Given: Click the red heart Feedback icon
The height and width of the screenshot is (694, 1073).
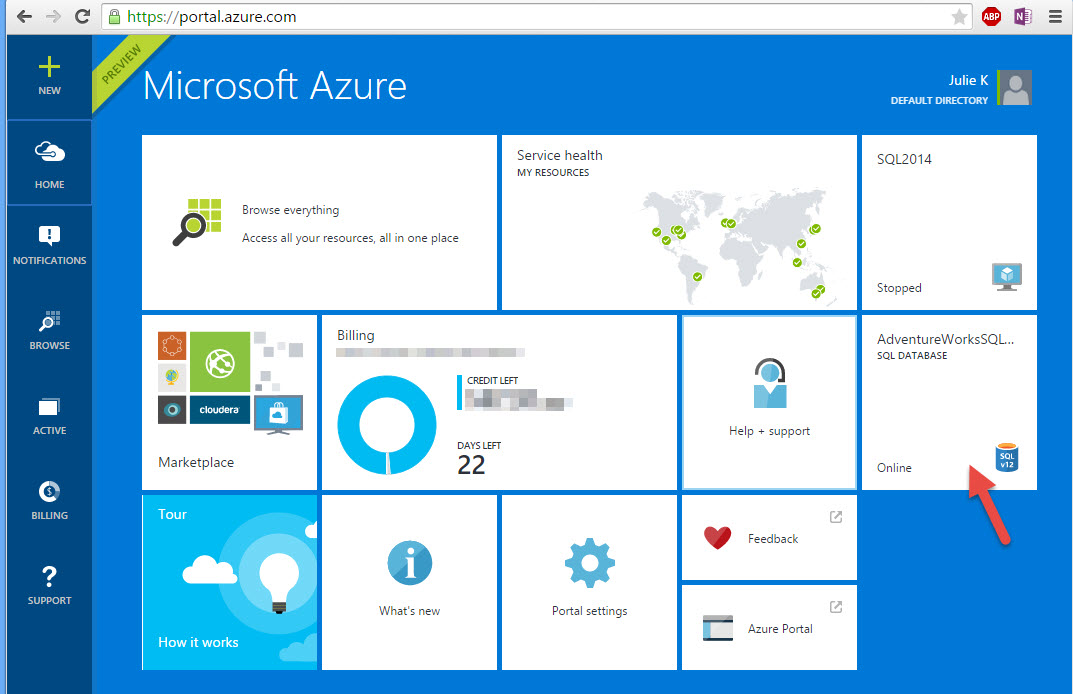Looking at the screenshot, I should click(x=717, y=538).
